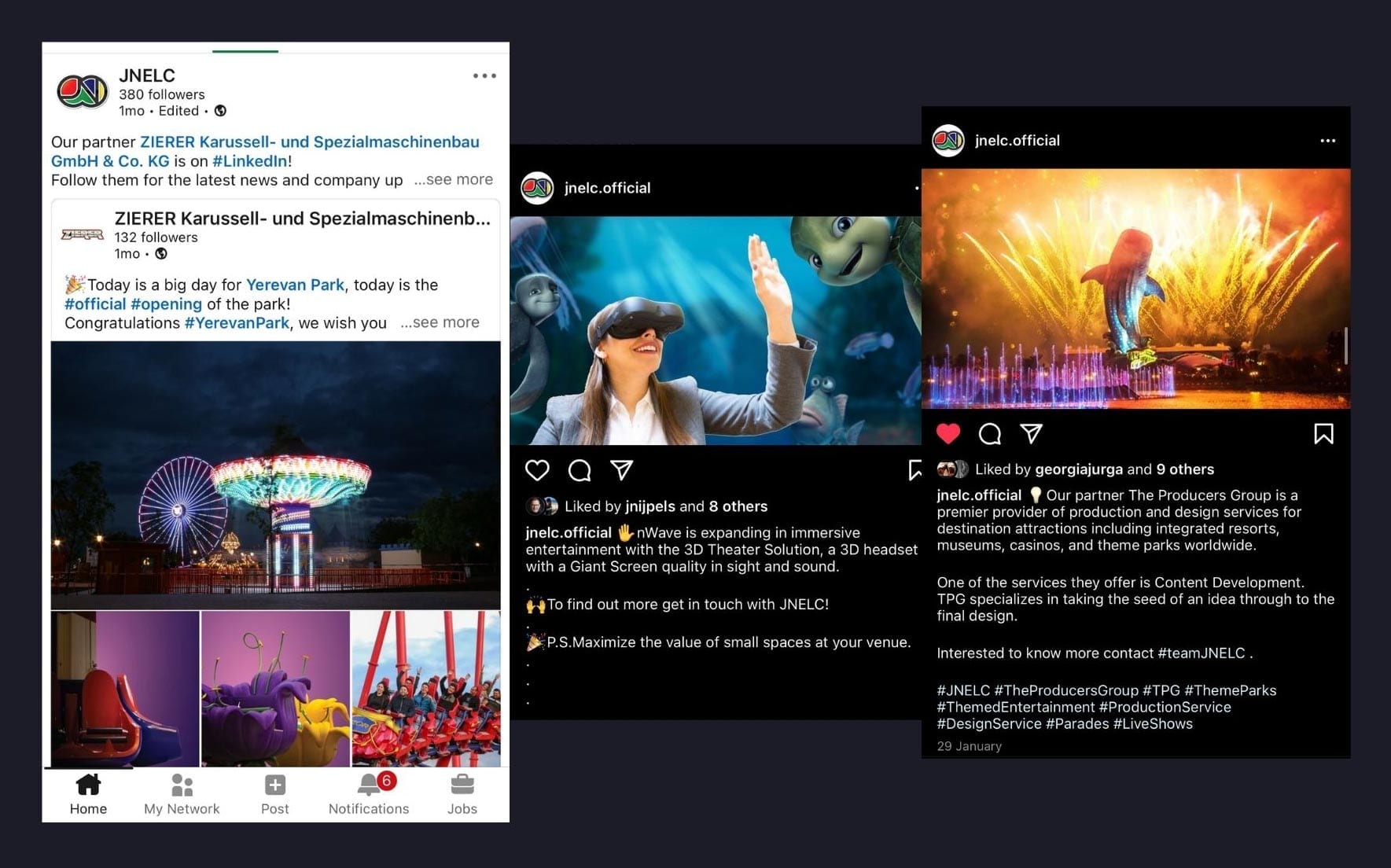
Task: Click jnelc.official avatar on nWave post
Action: click(x=538, y=188)
